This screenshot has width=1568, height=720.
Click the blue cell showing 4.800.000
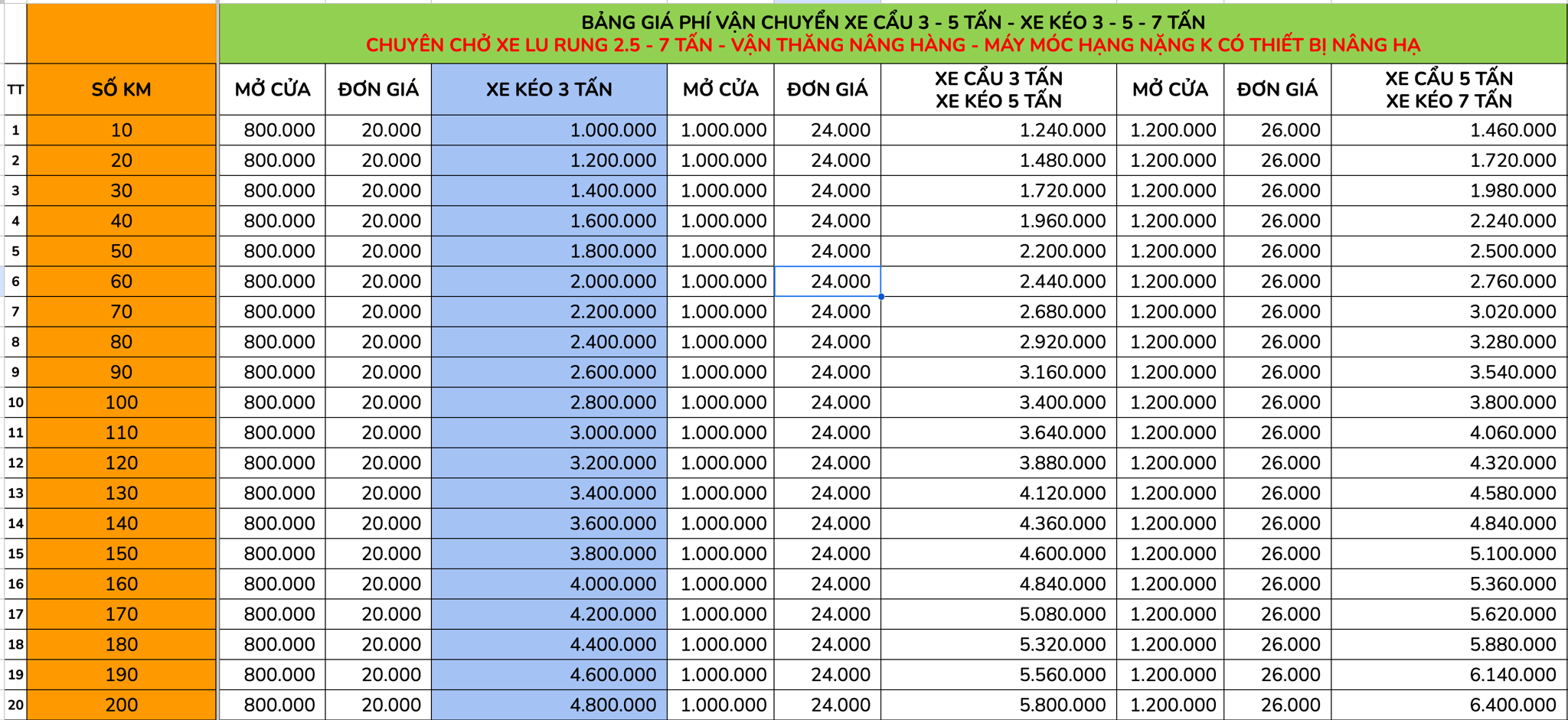coord(548,705)
